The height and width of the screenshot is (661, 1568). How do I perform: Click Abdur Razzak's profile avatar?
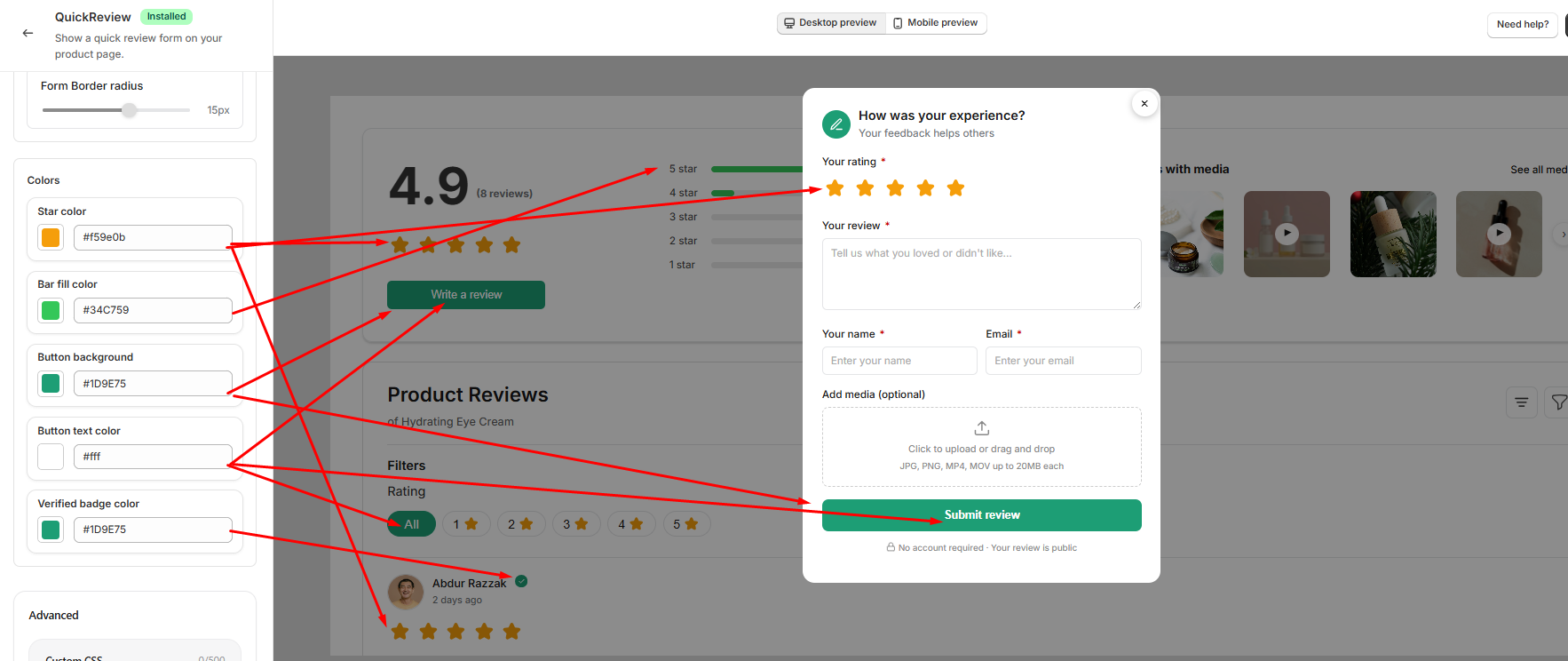pos(406,591)
